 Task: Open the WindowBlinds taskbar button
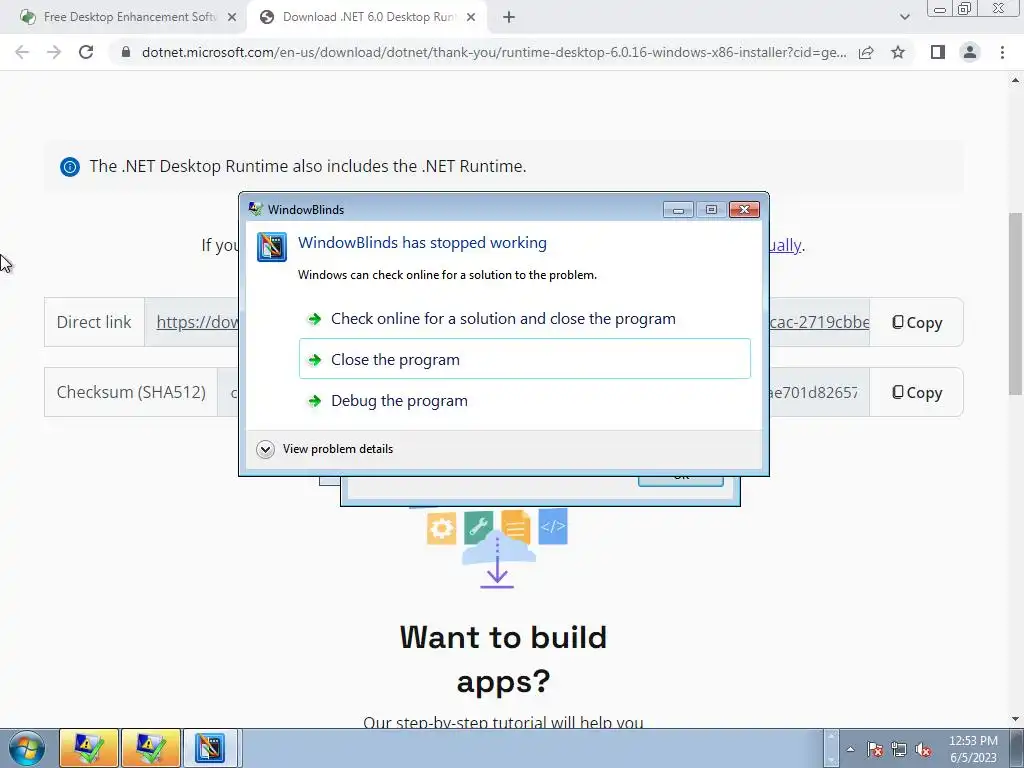click(x=210, y=748)
